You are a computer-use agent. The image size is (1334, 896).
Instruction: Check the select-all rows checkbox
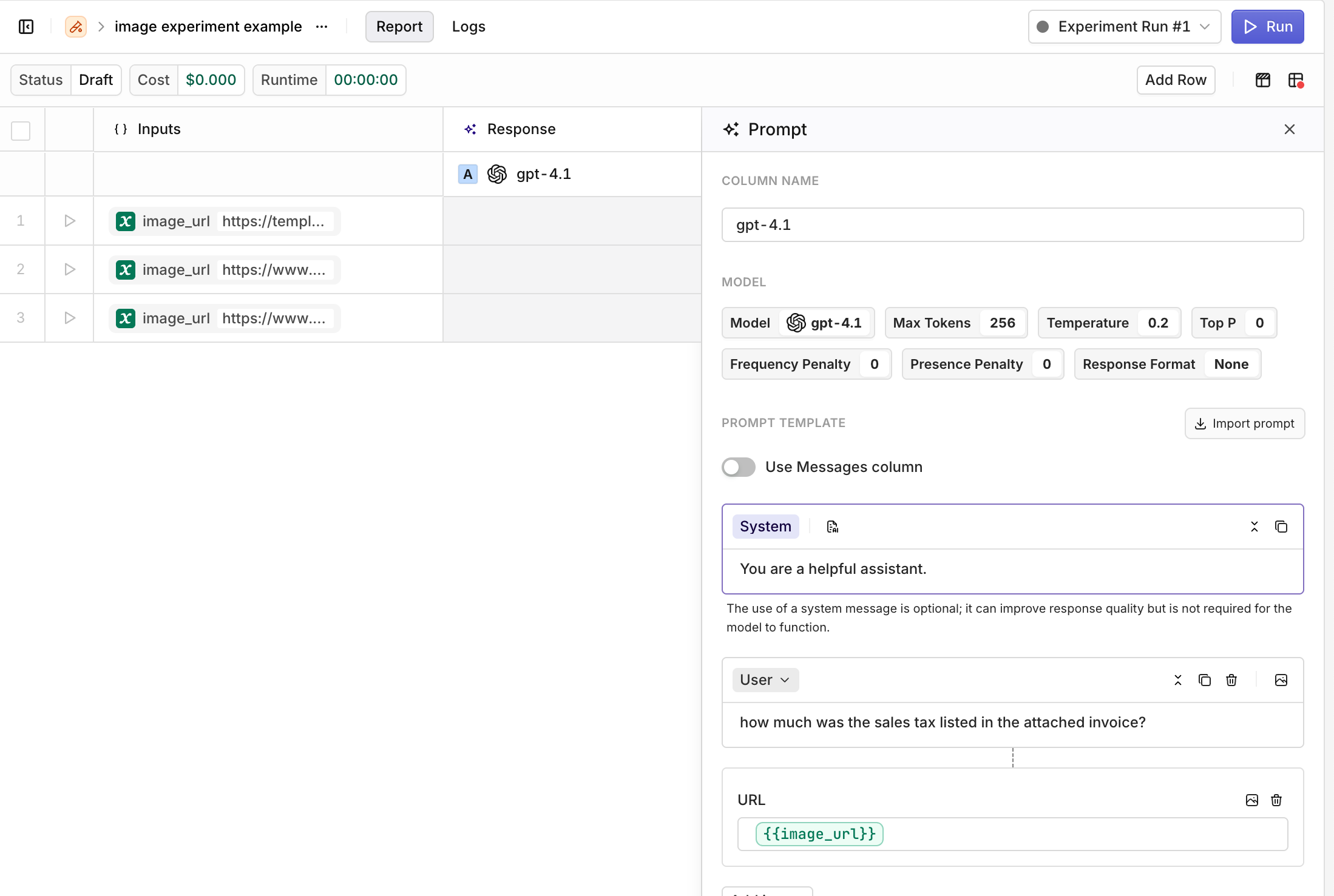(x=21, y=130)
